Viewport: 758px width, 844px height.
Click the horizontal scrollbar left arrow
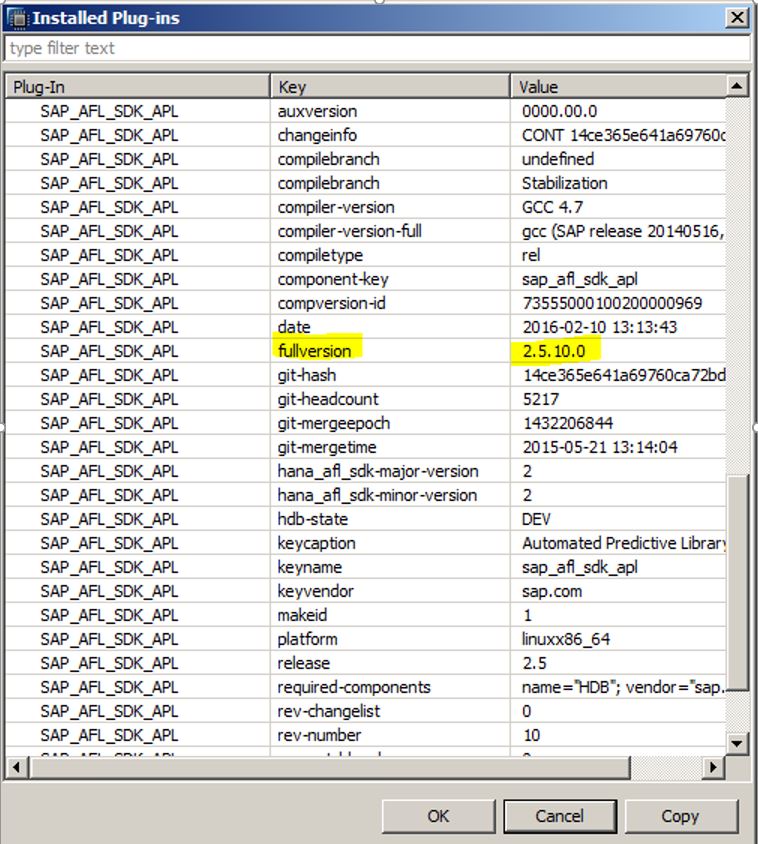pyautogui.click(x=17, y=767)
